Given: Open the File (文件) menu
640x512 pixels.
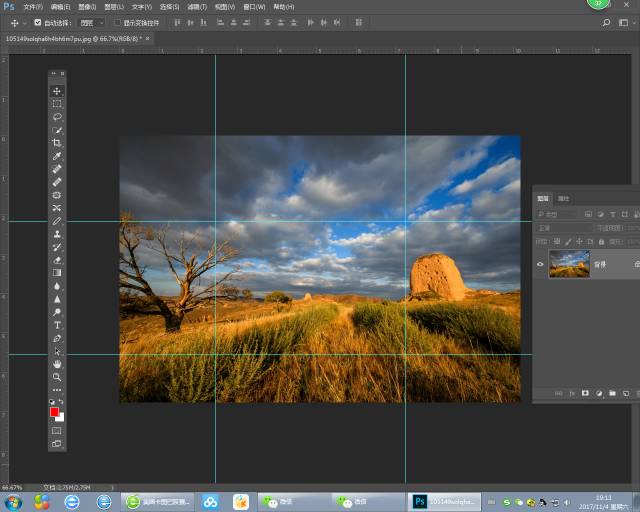Looking at the screenshot, I should (x=32, y=6).
